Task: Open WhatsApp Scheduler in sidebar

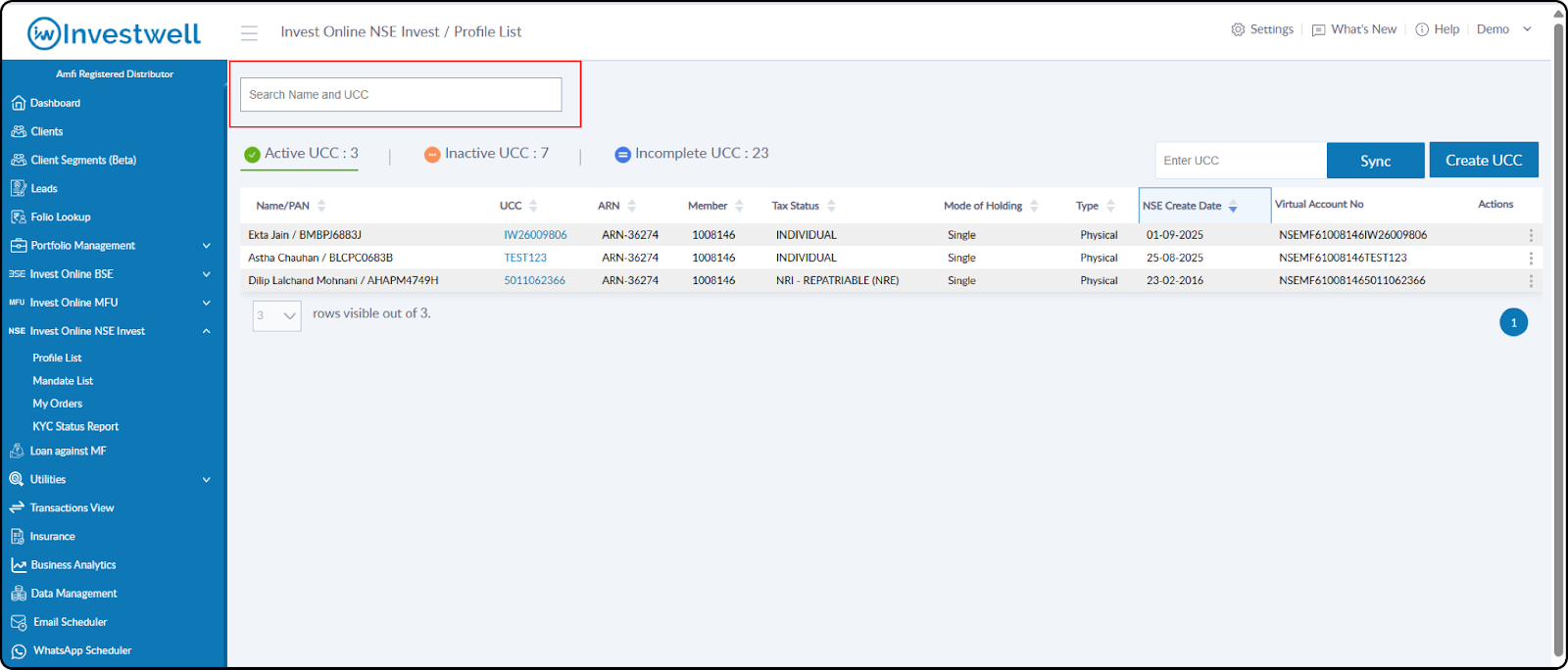Action: click(x=71, y=650)
